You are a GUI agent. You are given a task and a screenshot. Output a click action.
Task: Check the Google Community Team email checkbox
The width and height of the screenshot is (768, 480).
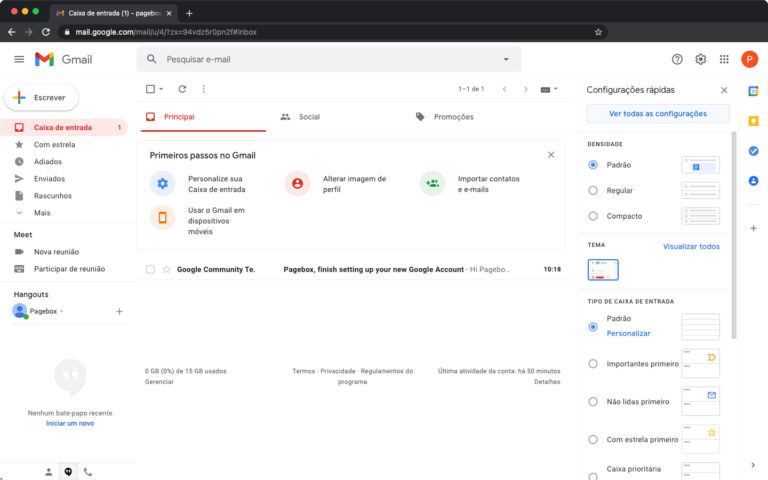click(x=150, y=269)
